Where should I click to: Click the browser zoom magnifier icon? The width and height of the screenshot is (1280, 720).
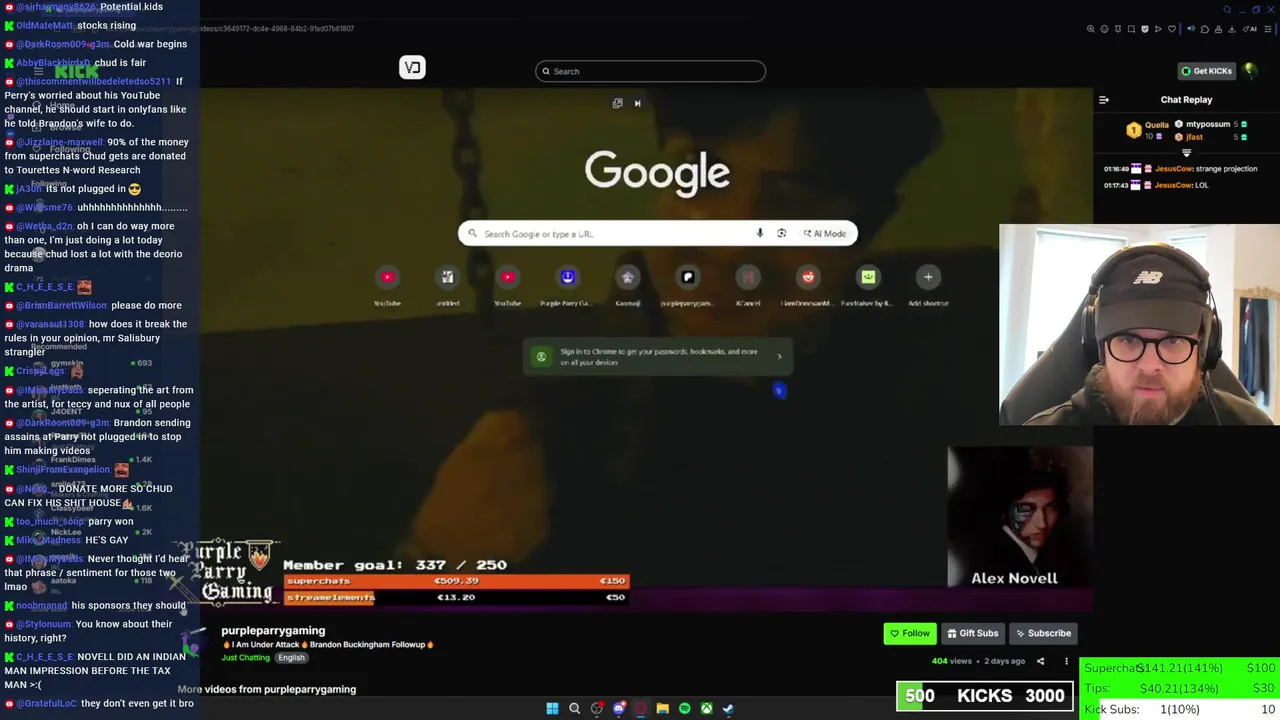pos(1090,29)
